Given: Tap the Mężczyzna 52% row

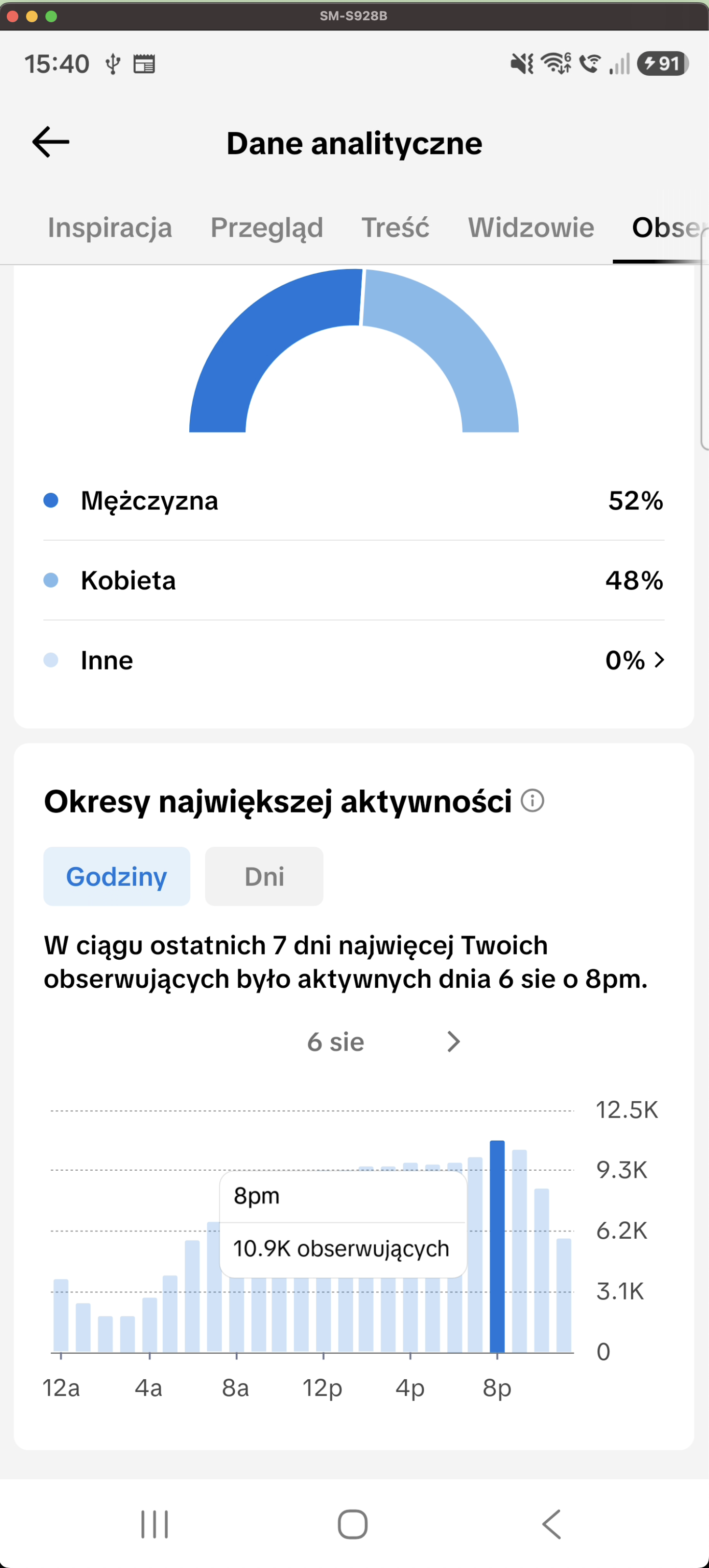Looking at the screenshot, I should (x=354, y=500).
